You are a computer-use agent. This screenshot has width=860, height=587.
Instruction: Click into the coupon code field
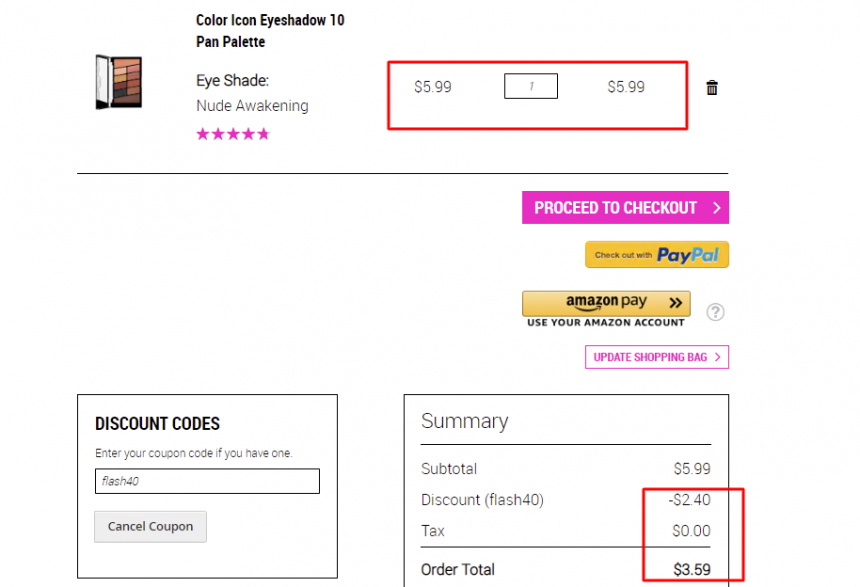(x=207, y=481)
